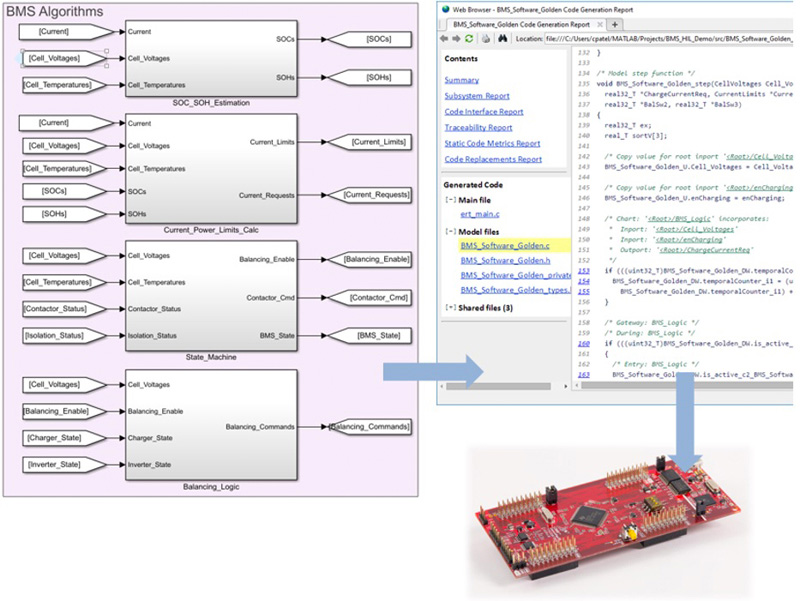Screen dimensions: 800x601
Task: Open a new tab with the plus icon
Action: 615,25
